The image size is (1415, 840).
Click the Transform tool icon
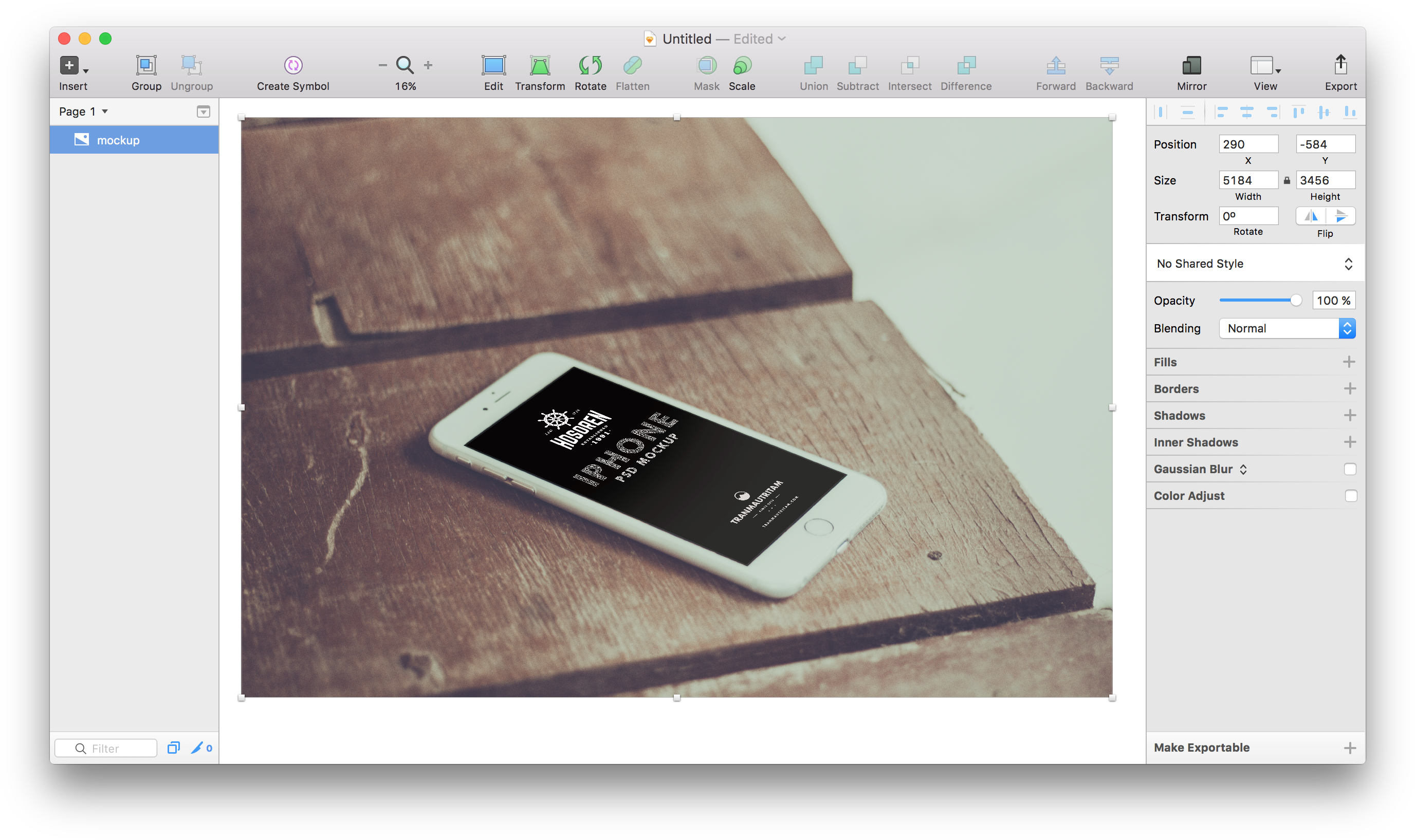(x=539, y=66)
